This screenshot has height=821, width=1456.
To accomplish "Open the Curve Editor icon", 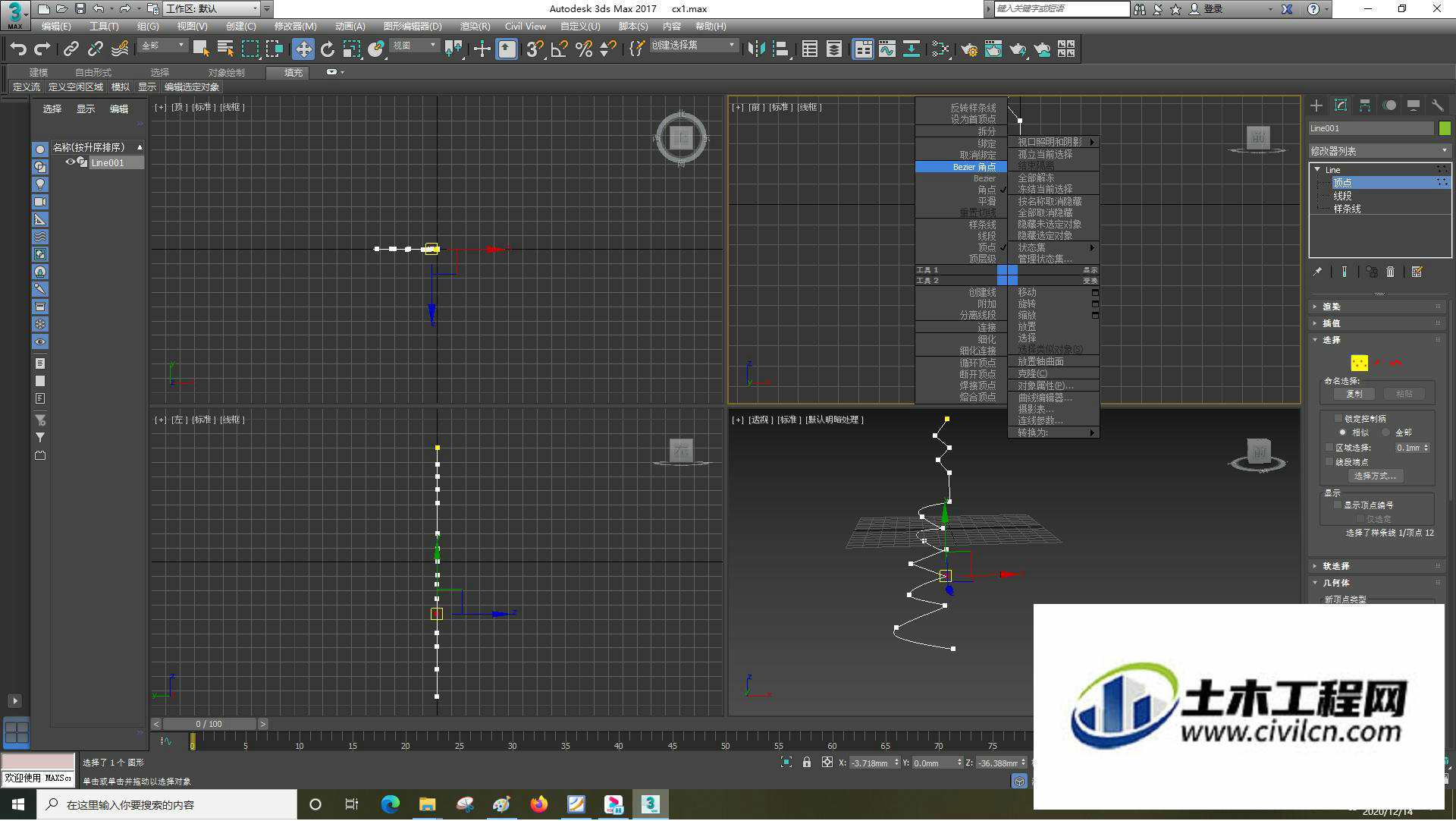I will pyautogui.click(x=887, y=49).
